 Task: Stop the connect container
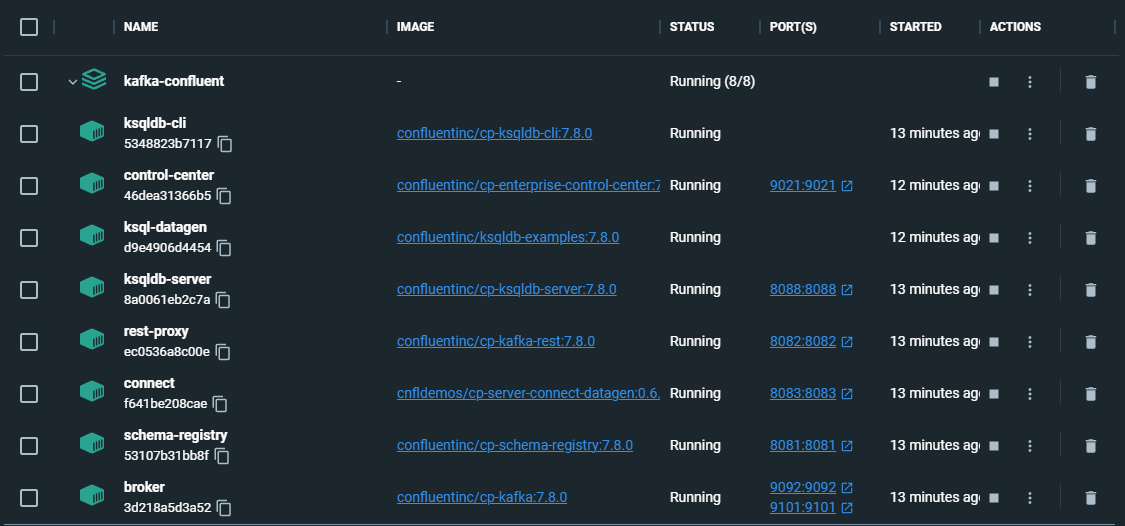tap(994, 394)
